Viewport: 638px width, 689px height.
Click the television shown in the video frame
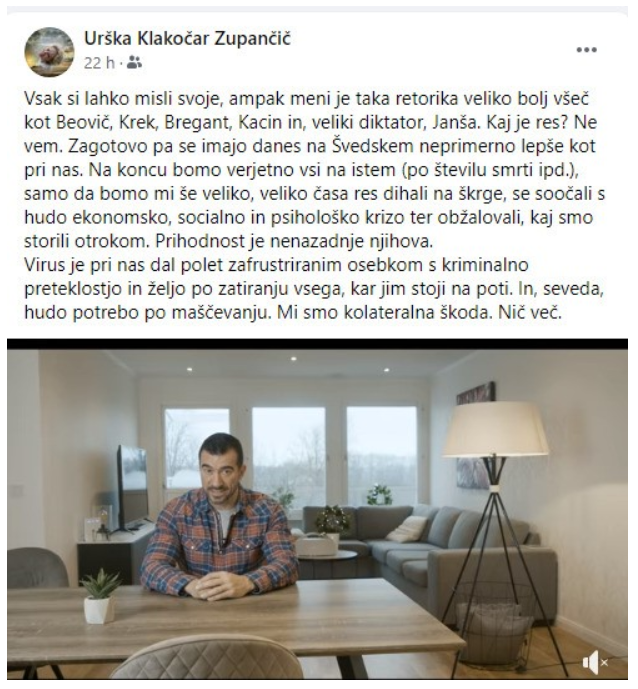pos(131,487)
